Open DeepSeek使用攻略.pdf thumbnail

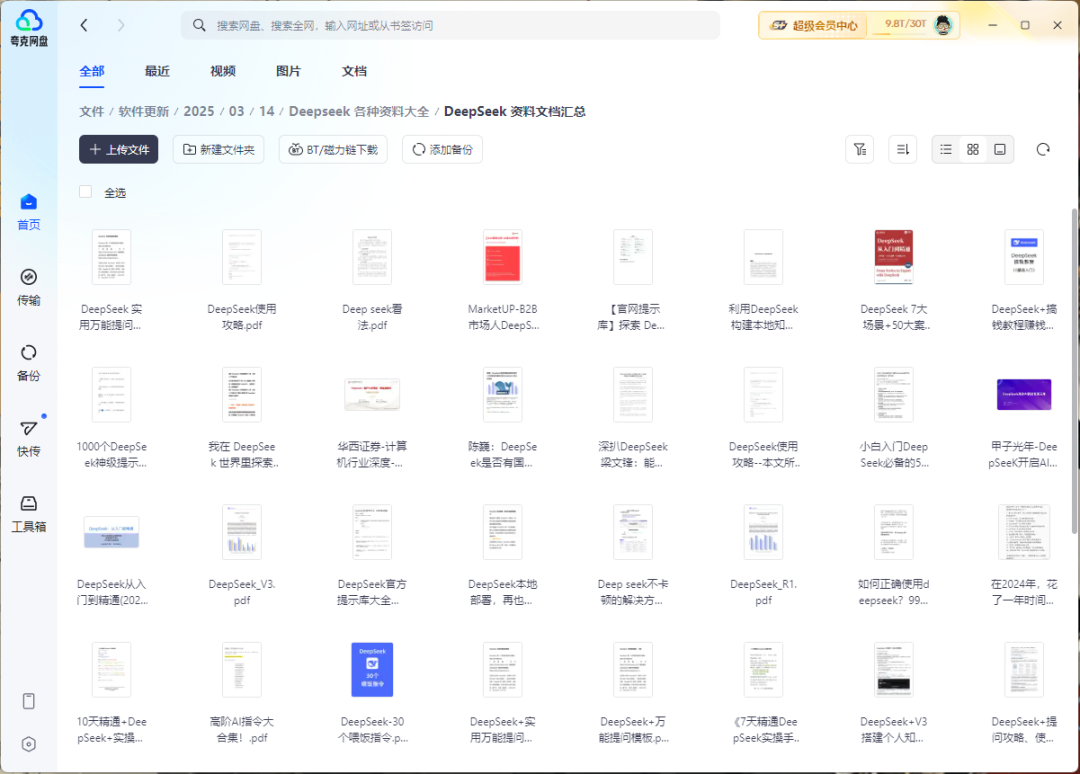coord(242,257)
